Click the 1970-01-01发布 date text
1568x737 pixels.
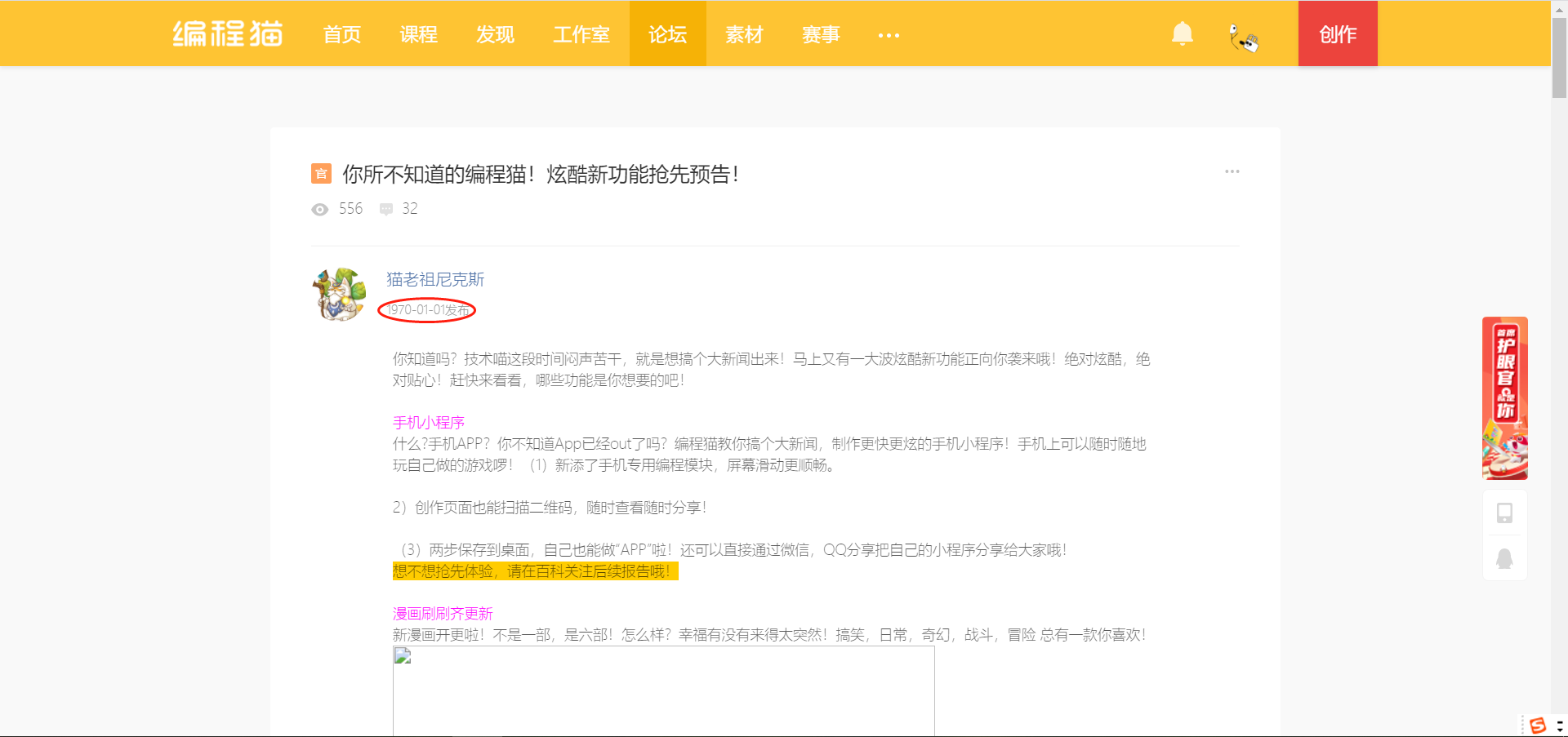428,310
